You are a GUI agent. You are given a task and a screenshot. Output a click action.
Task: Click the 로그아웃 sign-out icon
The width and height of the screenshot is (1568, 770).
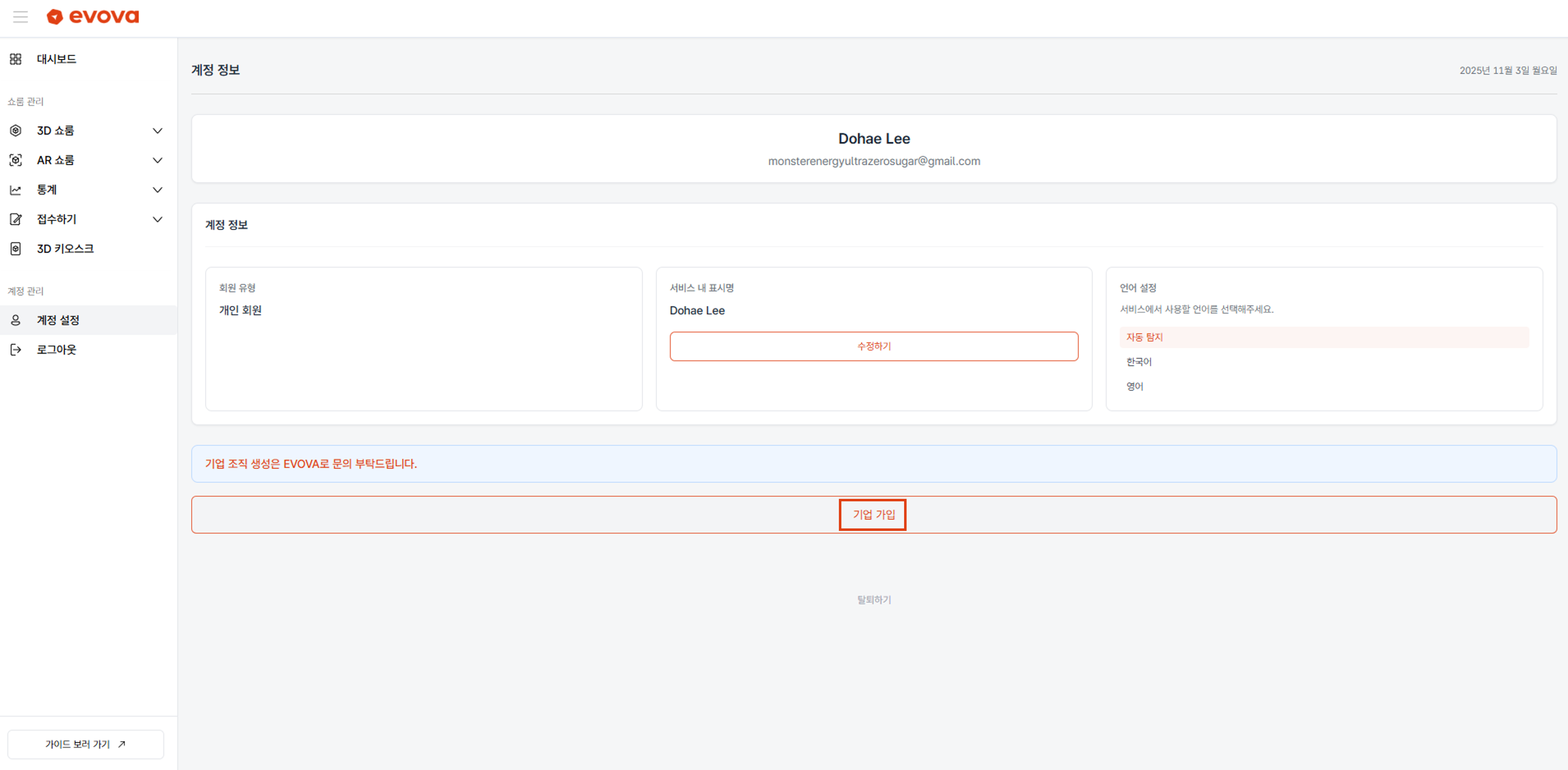click(16, 349)
